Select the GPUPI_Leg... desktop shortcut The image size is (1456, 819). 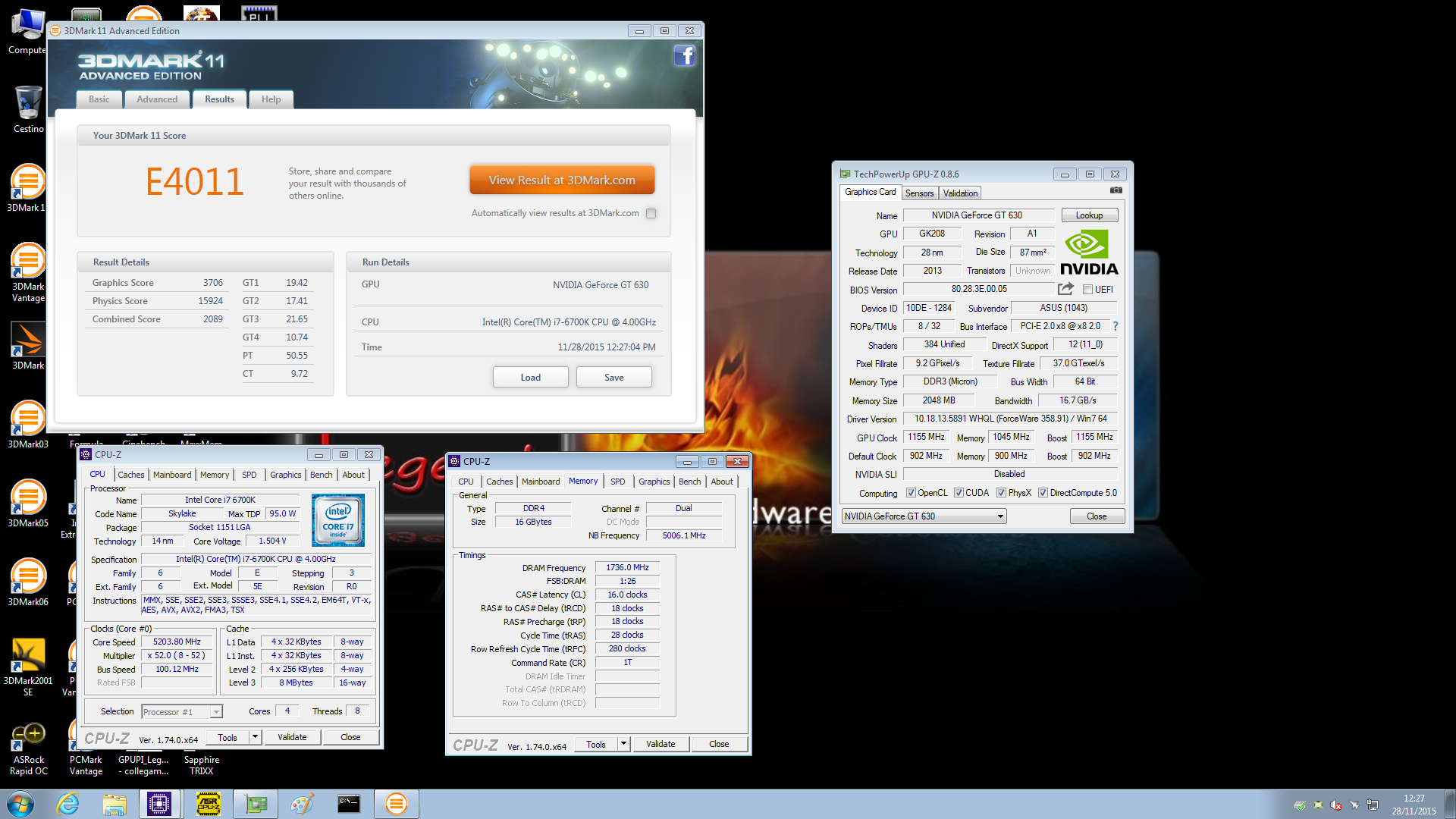click(143, 765)
